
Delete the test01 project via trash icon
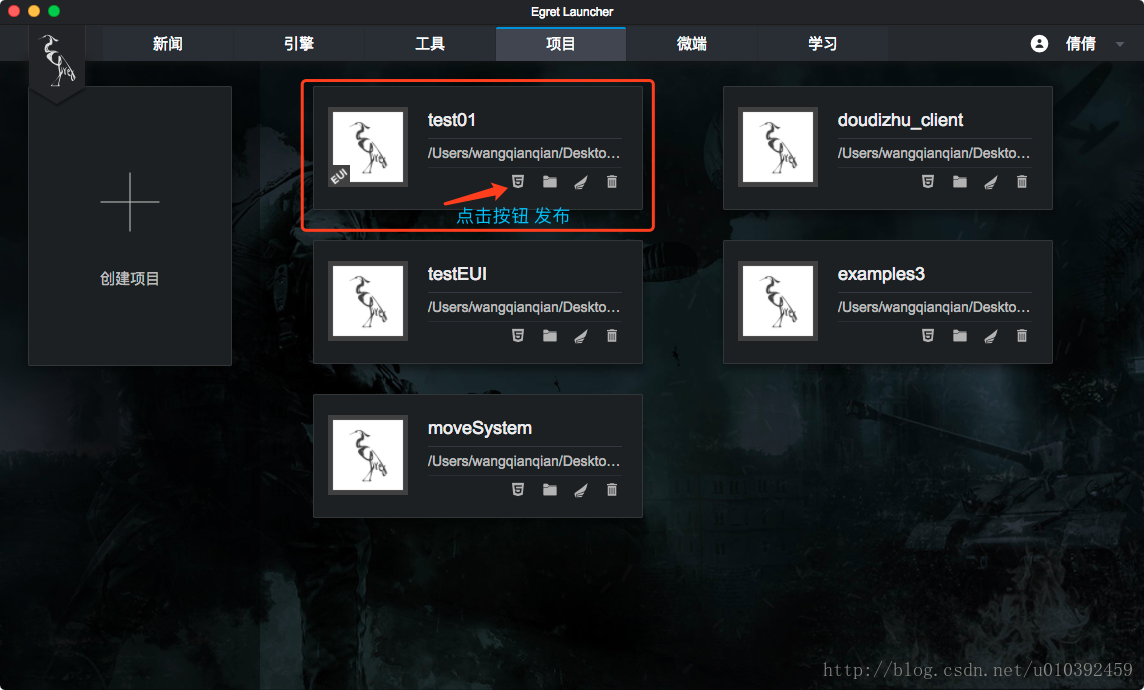[x=612, y=182]
